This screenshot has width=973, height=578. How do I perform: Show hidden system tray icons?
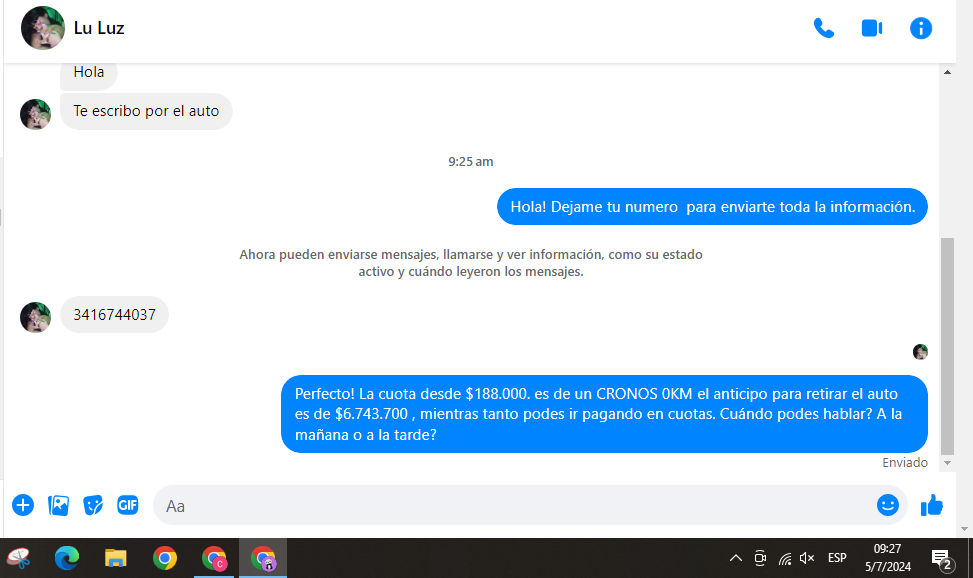(735, 558)
